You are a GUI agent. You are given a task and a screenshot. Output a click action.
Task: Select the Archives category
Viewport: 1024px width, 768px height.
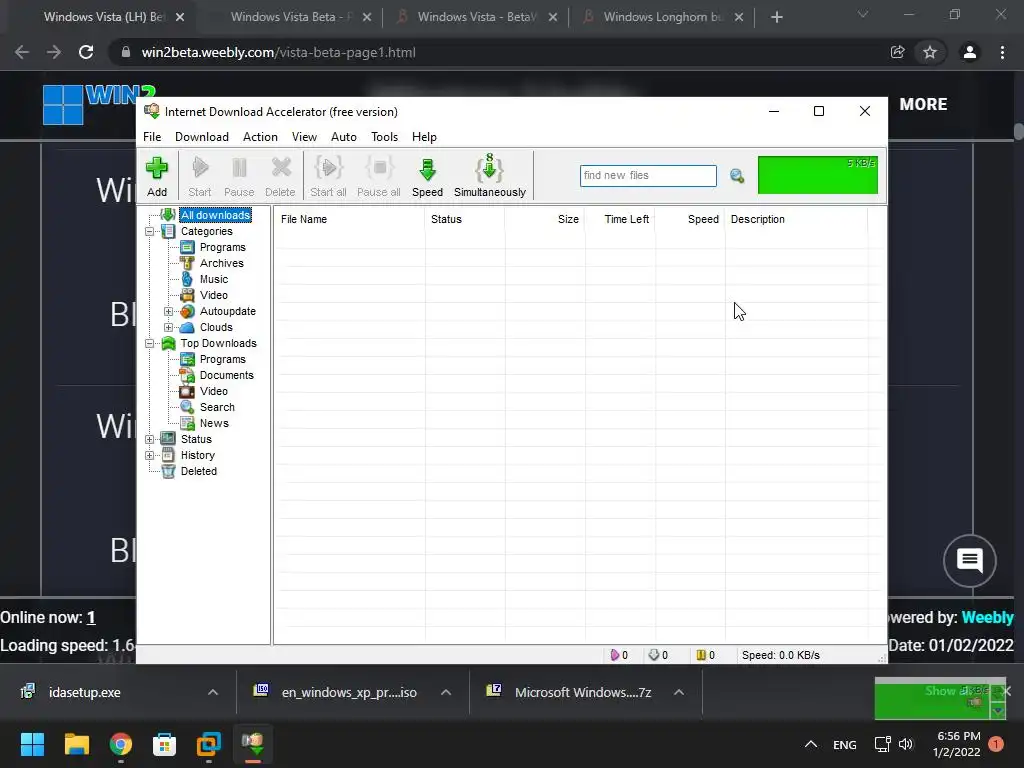(x=221, y=263)
